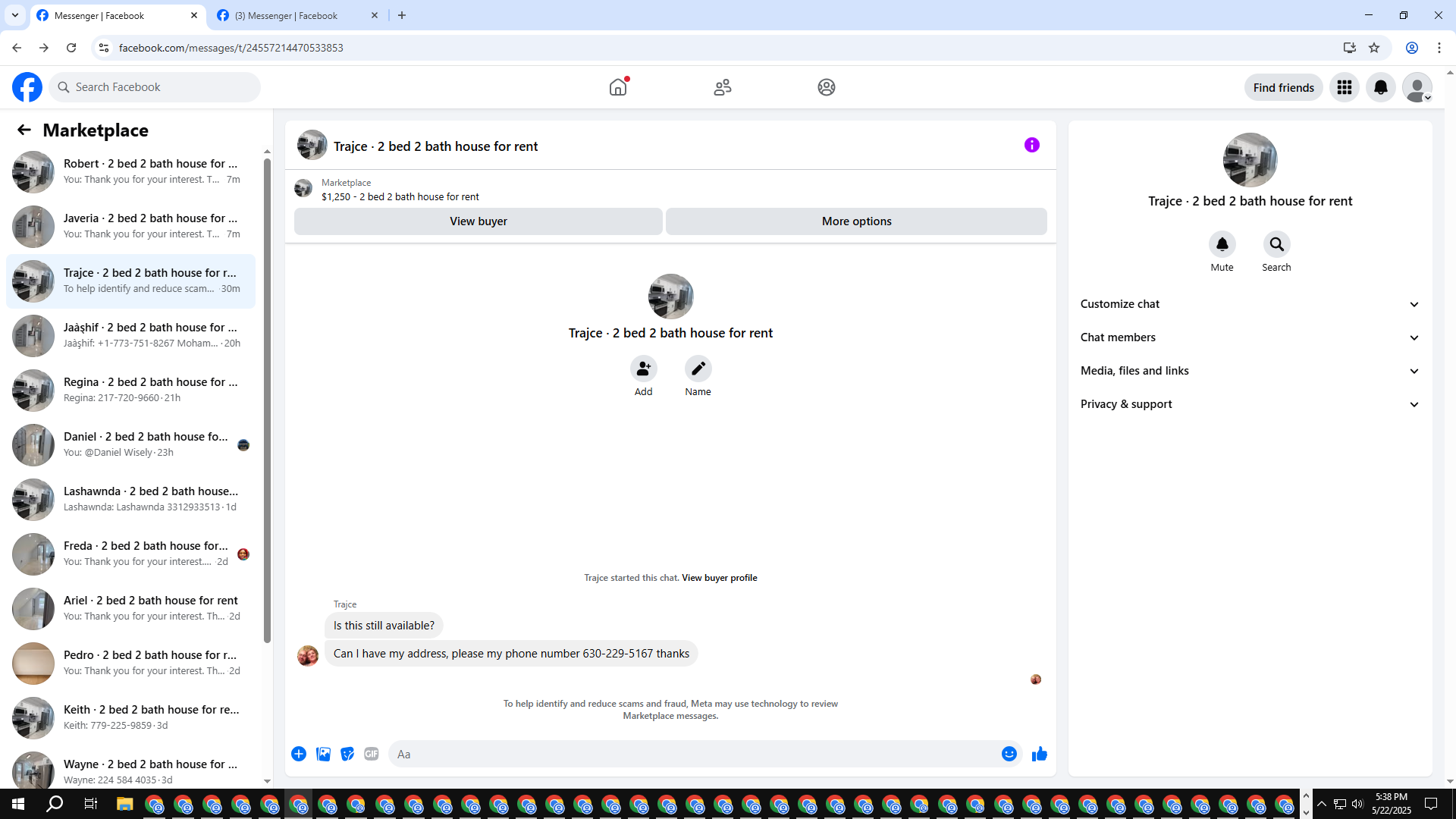Open Chrome menu three dots

1439,48
